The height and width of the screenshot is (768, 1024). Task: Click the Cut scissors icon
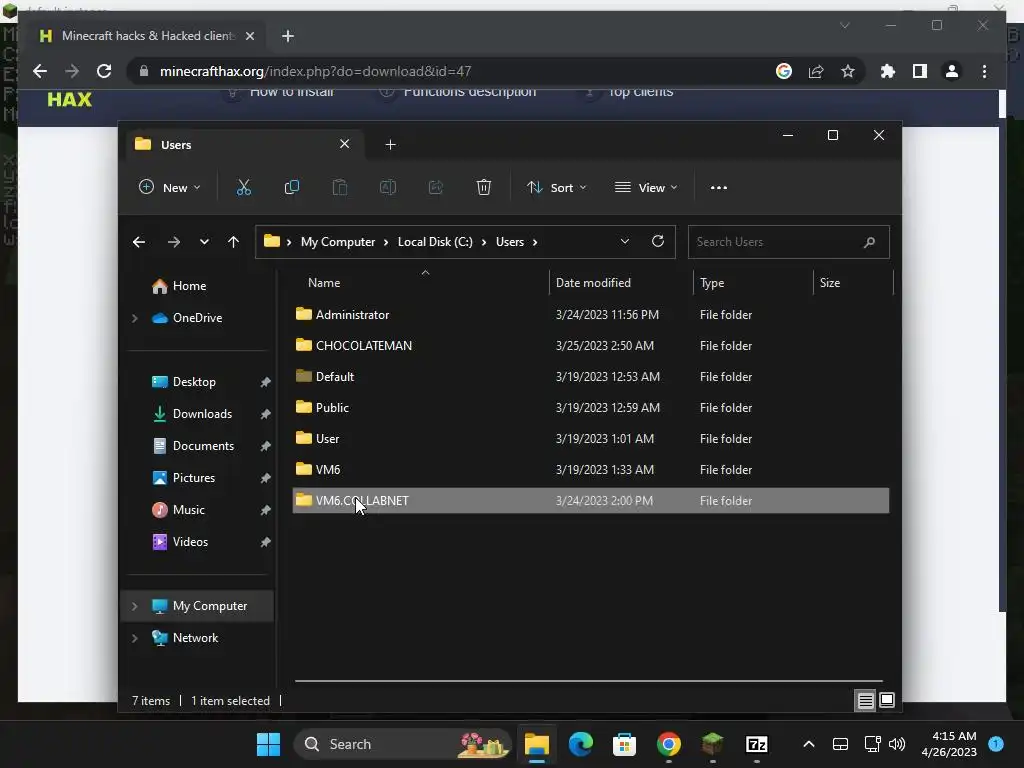(244, 187)
